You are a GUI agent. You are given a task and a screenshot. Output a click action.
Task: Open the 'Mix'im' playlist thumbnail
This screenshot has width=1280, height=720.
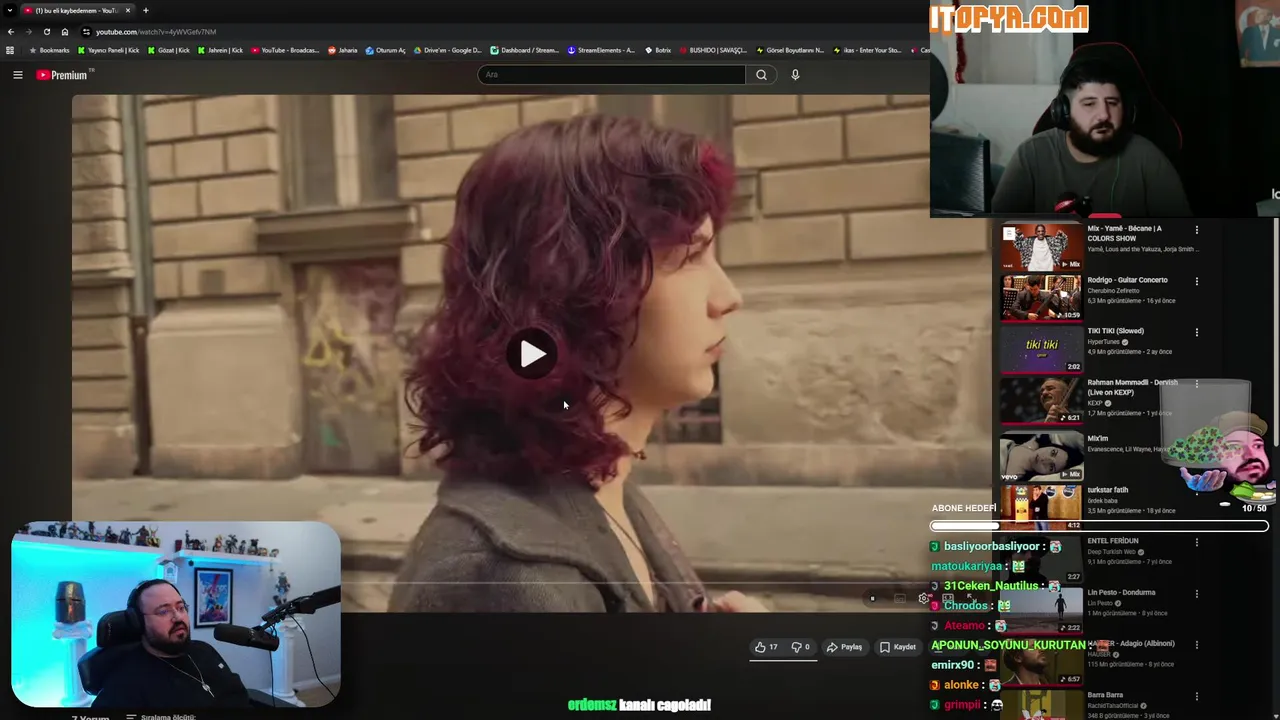click(x=1041, y=456)
